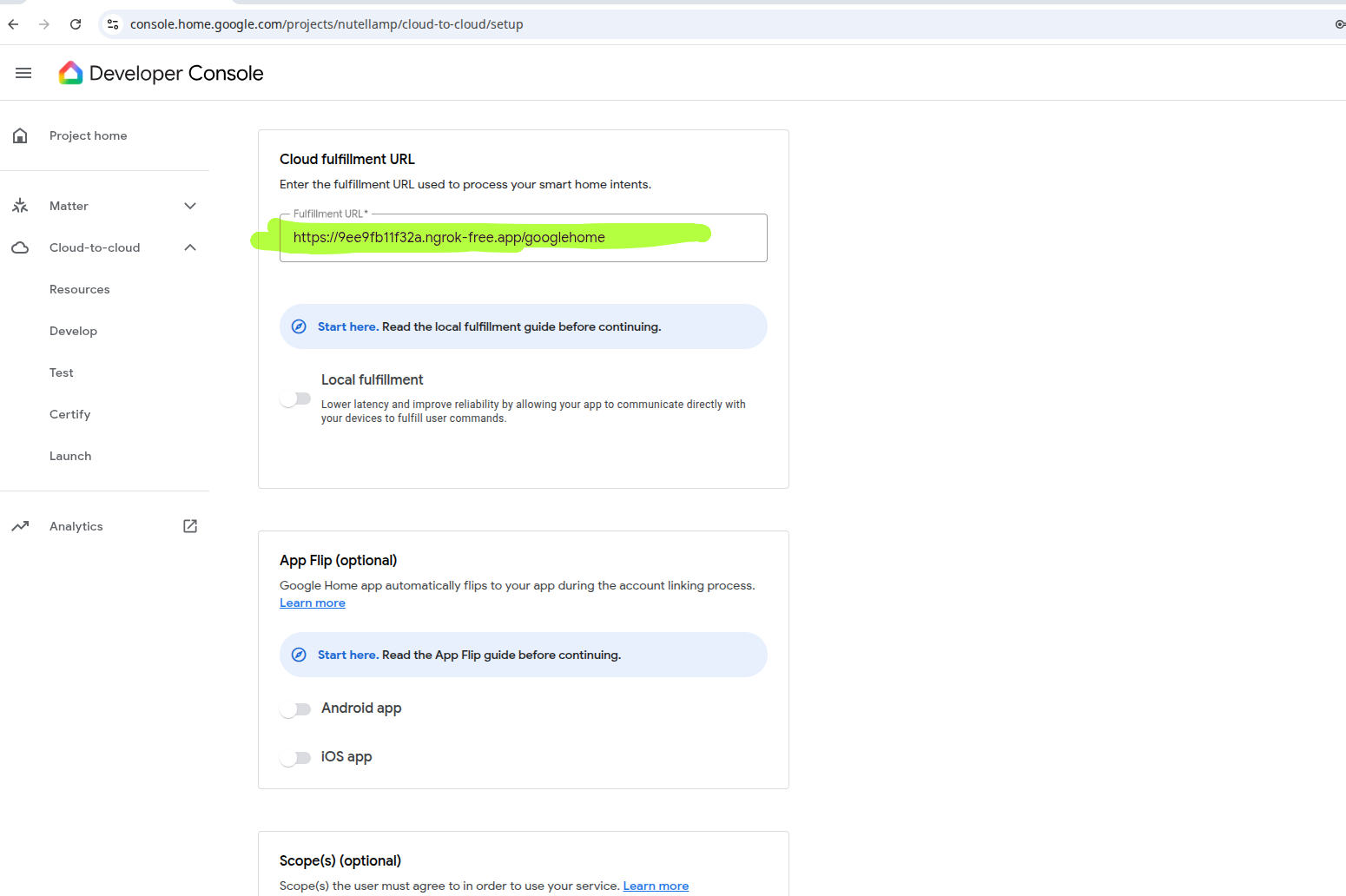
Task: Click the Fulfillment URL input field
Action: [523, 238]
